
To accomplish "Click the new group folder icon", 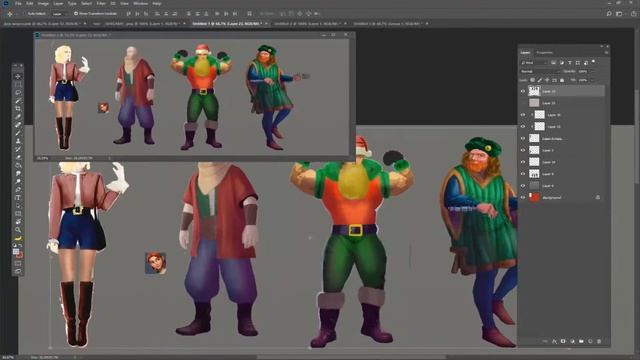I will click(x=581, y=341).
